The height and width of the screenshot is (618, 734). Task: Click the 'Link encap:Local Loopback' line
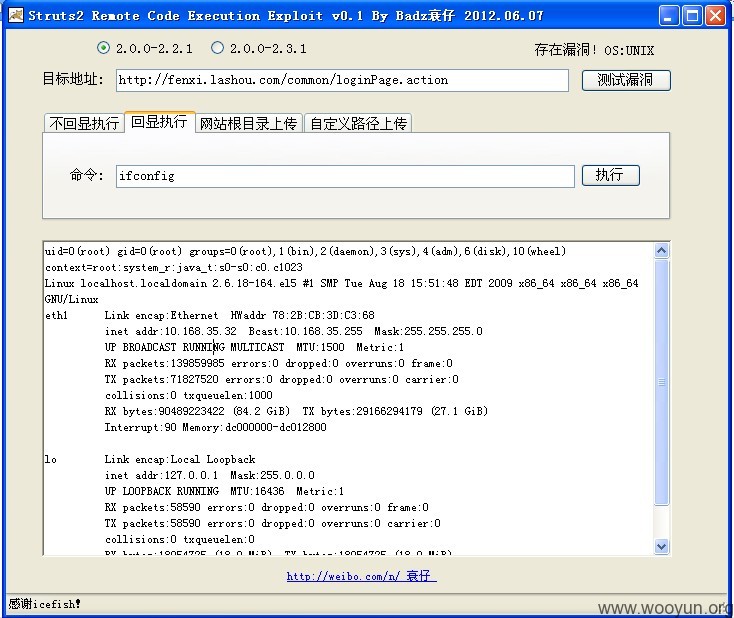(x=180, y=459)
